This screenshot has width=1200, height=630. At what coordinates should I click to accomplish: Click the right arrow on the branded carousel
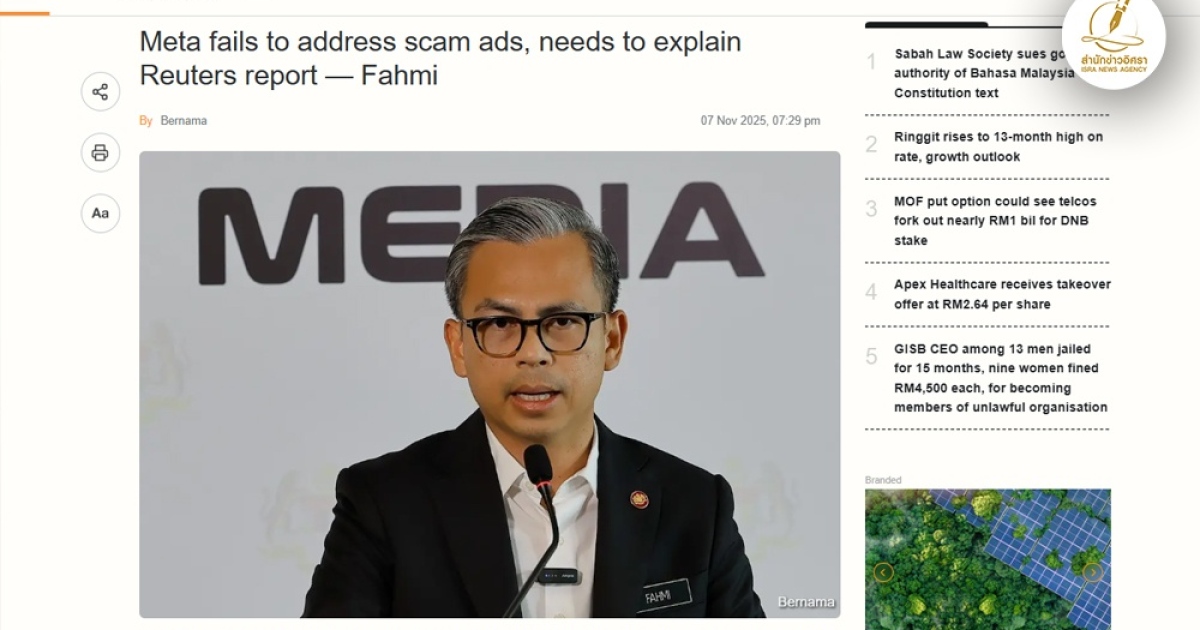[1094, 572]
